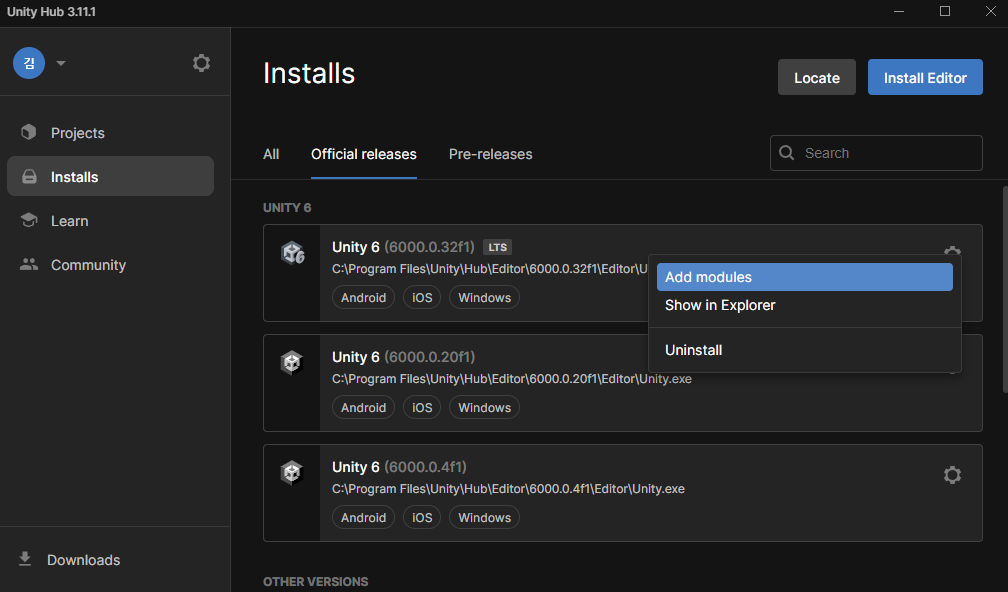This screenshot has height=592, width=1008.
Task: Click the Unity 6000.0.4f1 editor logo
Action: pyautogui.click(x=292, y=472)
